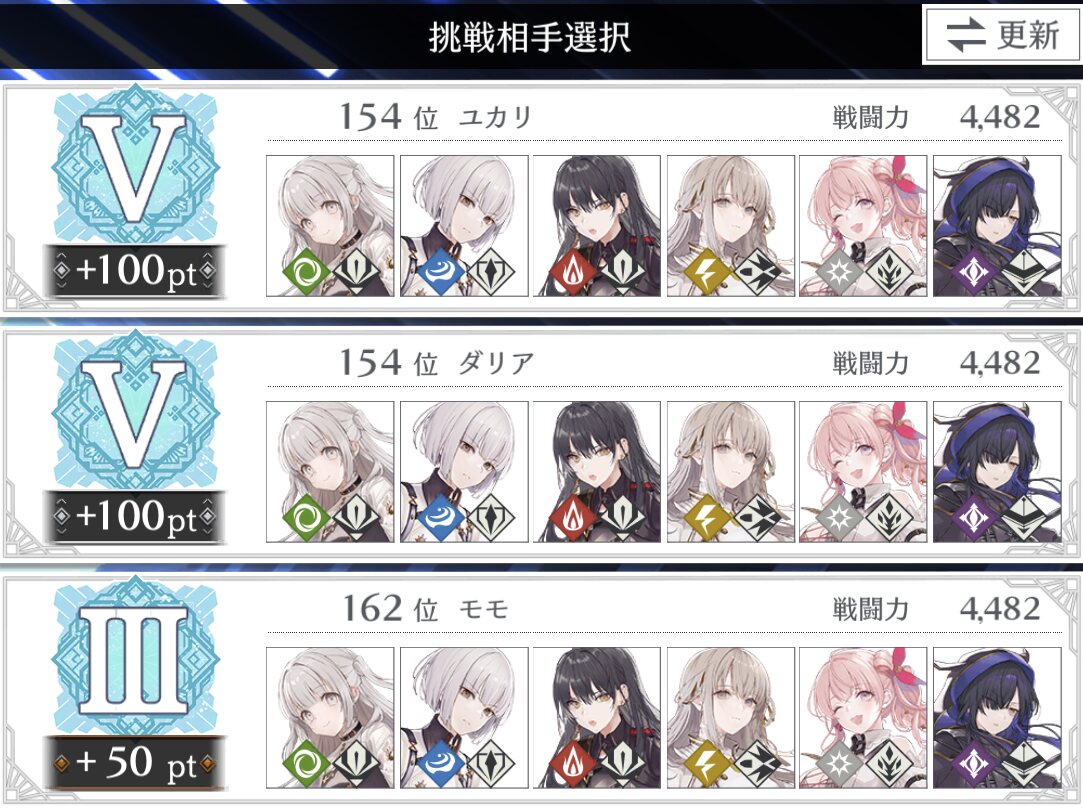Select the rank III badge for モモ

point(135,656)
